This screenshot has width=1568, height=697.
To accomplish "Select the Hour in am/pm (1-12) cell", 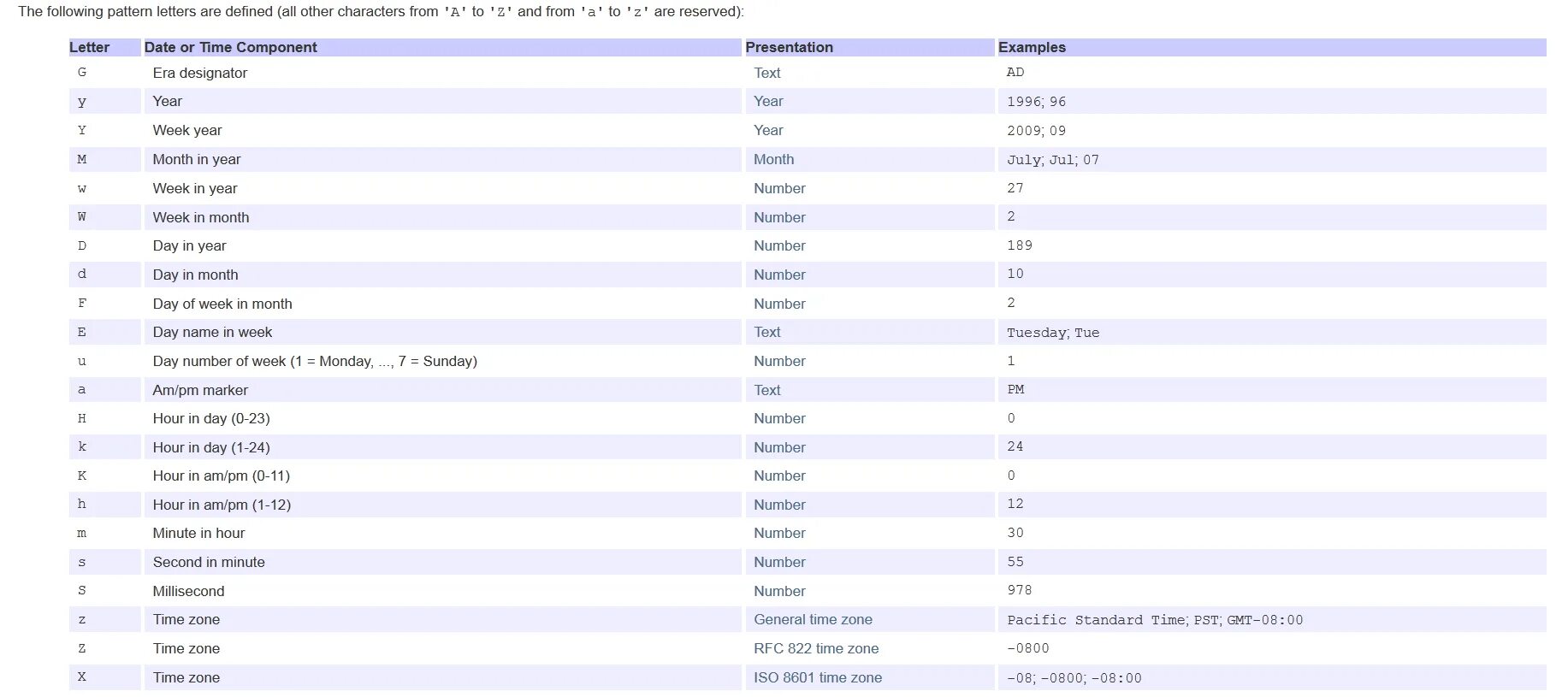I will (442, 505).
